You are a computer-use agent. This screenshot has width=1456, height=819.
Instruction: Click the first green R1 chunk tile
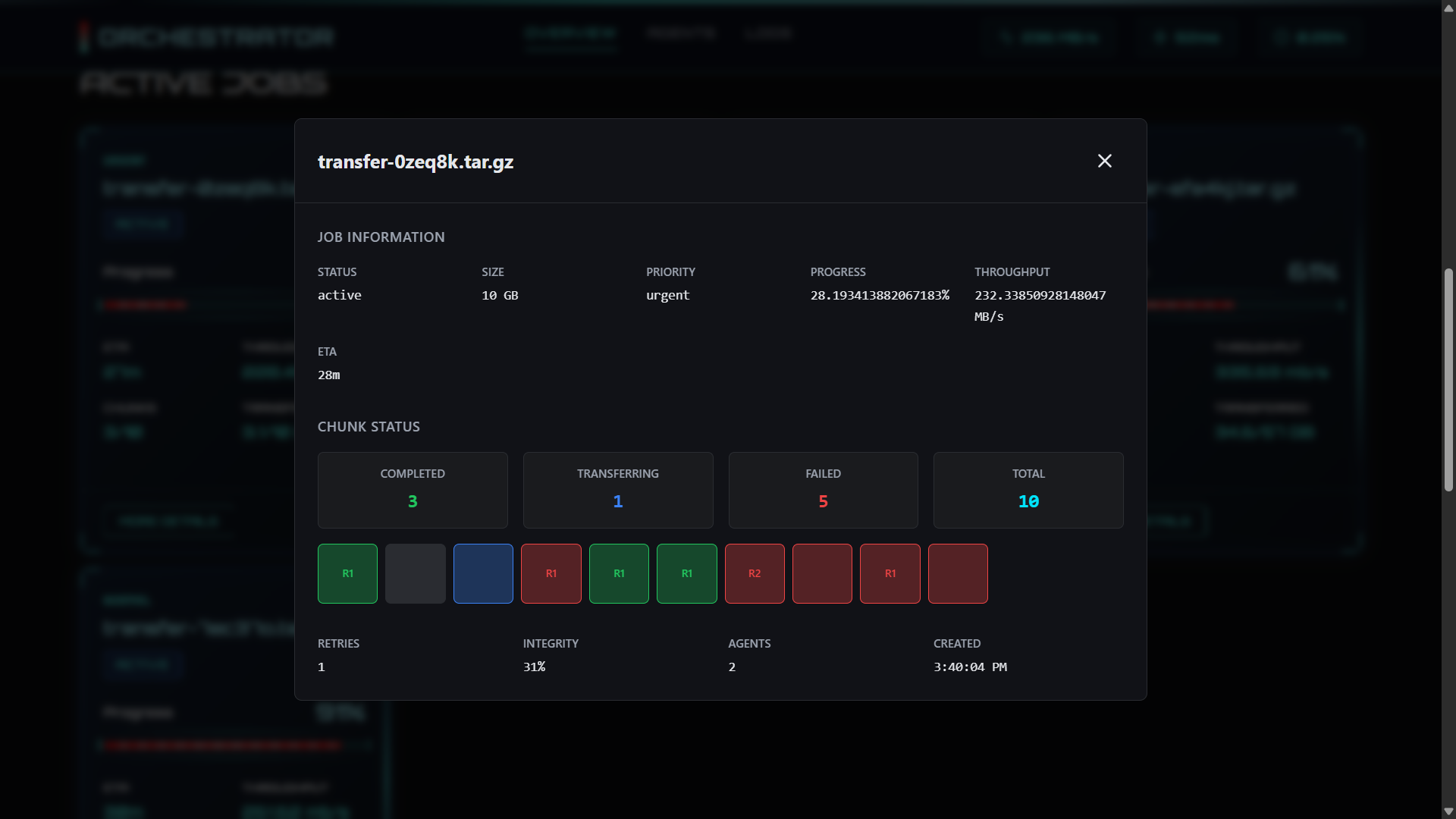pyautogui.click(x=347, y=573)
